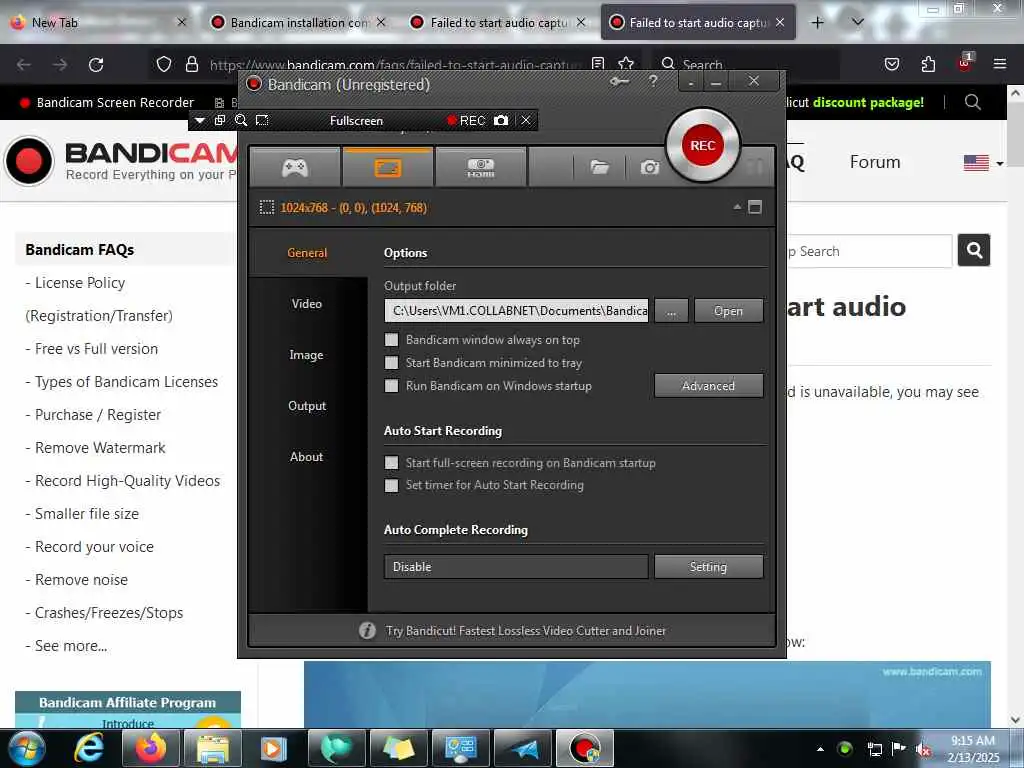Click the Pocket save icon in Firefox toolbar
Screen dimensions: 1024x768
(x=891, y=64)
